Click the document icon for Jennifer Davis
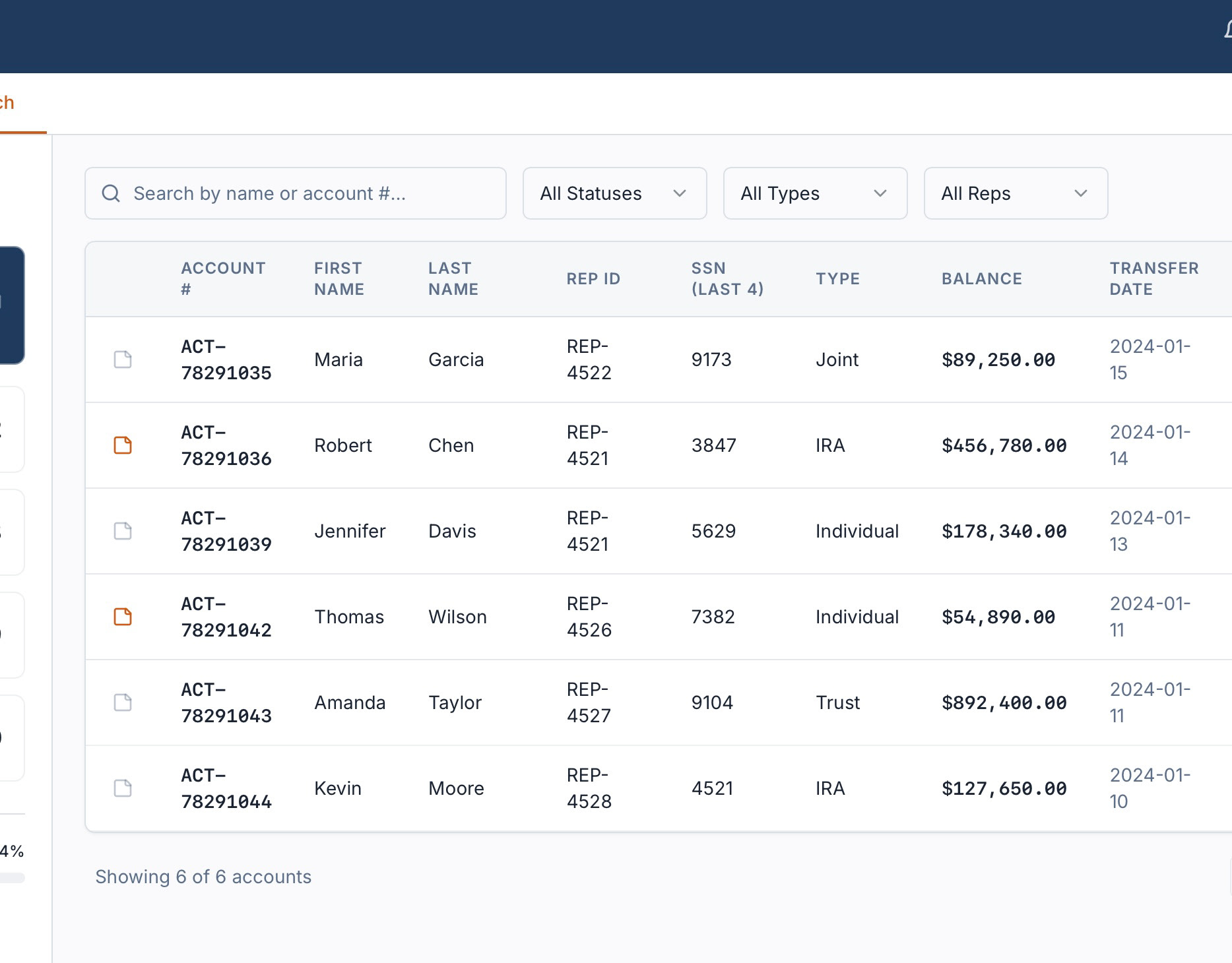 [123, 531]
